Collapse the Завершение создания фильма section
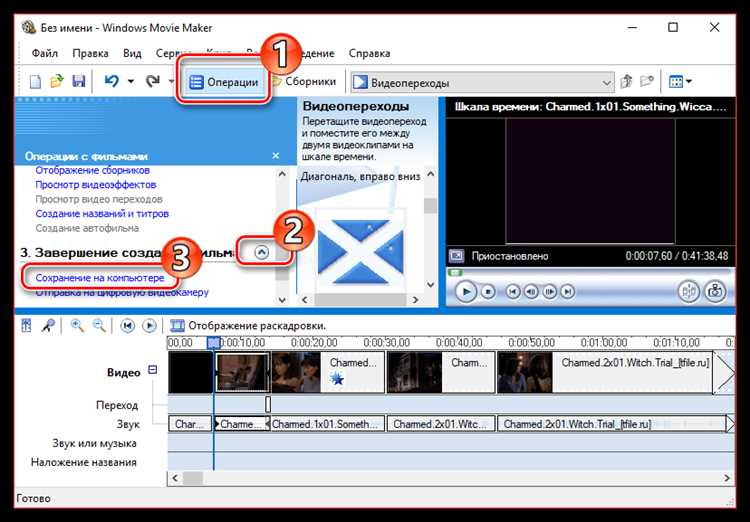Screen dimensions: 750x522 [x=262, y=252]
